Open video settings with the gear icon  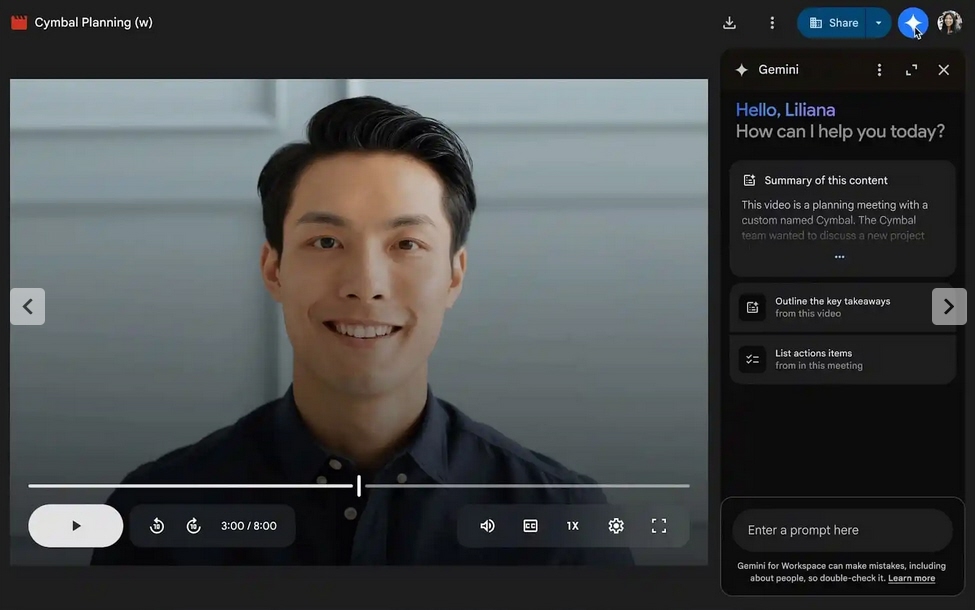pos(616,526)
